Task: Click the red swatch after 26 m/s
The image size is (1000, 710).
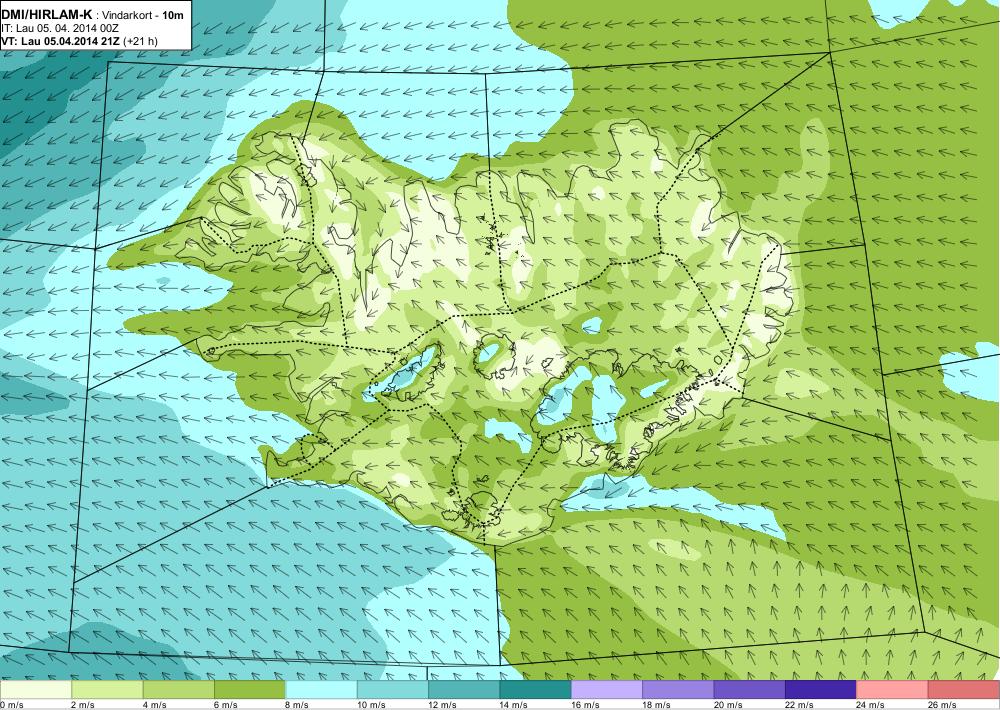Action: 964,690
